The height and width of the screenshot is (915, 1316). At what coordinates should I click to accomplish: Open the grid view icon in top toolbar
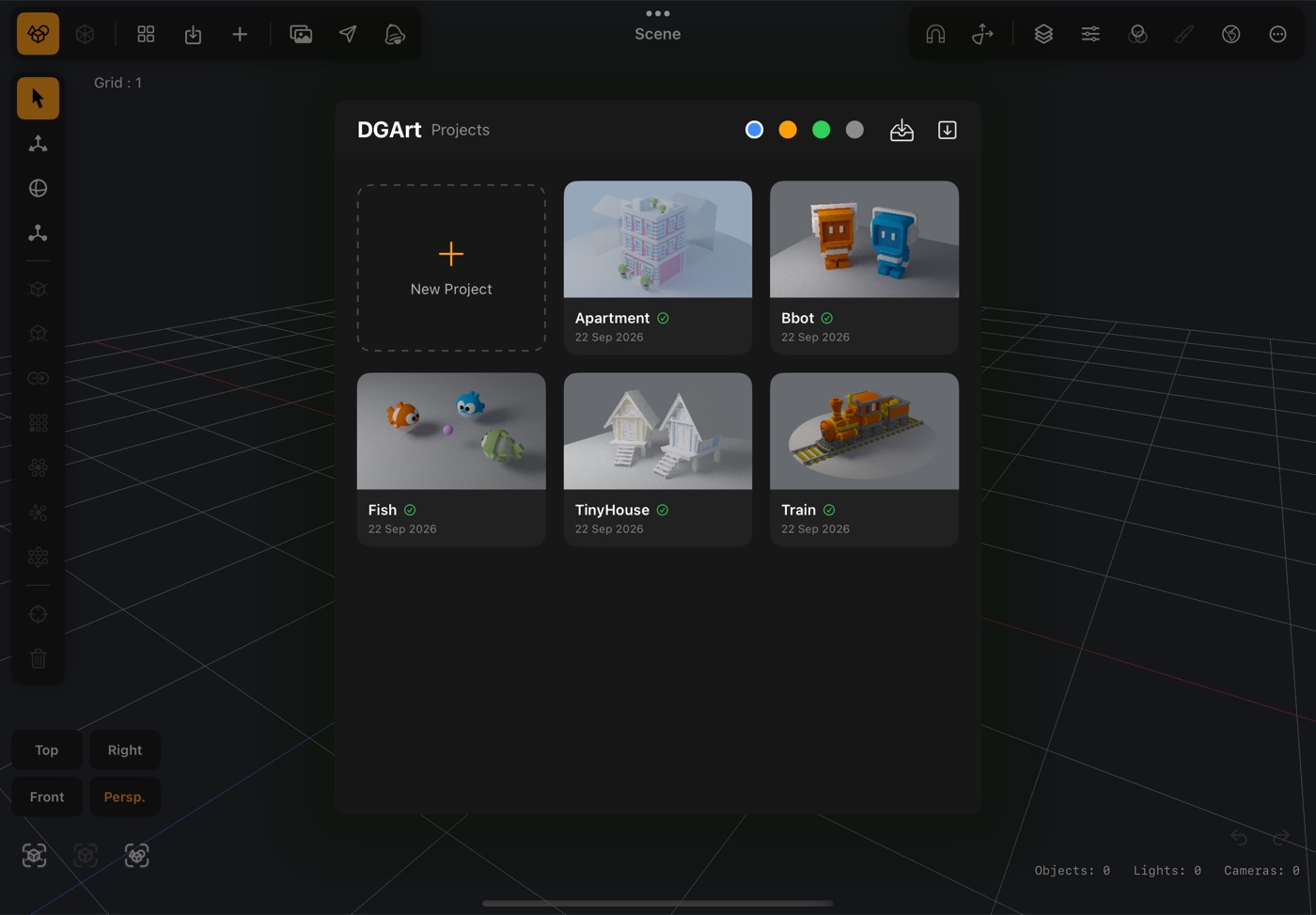tap(146, 34)
